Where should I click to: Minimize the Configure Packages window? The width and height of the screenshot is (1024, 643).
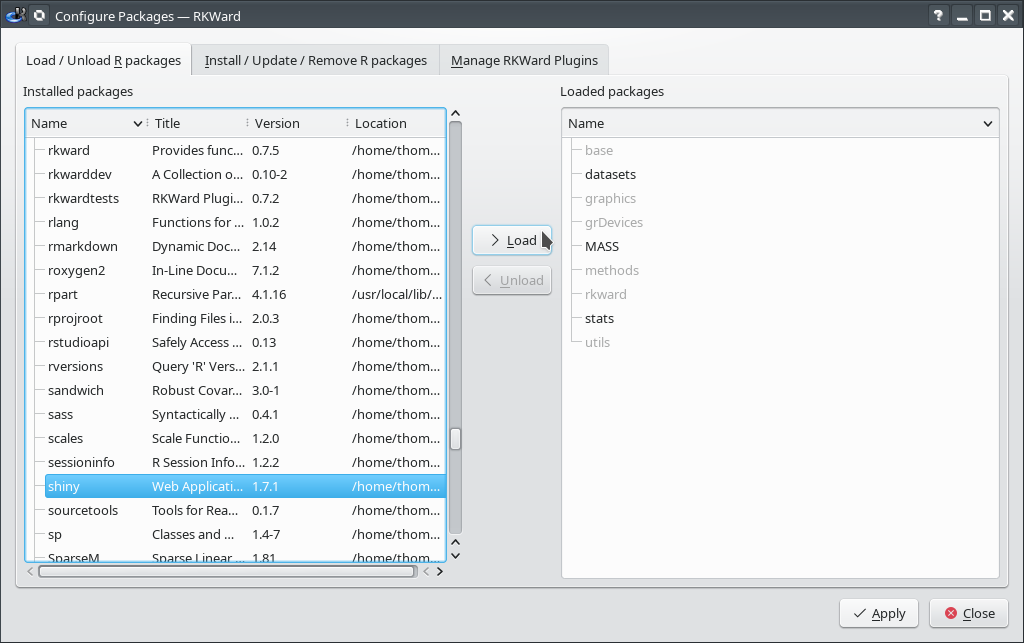coord(962,15)
